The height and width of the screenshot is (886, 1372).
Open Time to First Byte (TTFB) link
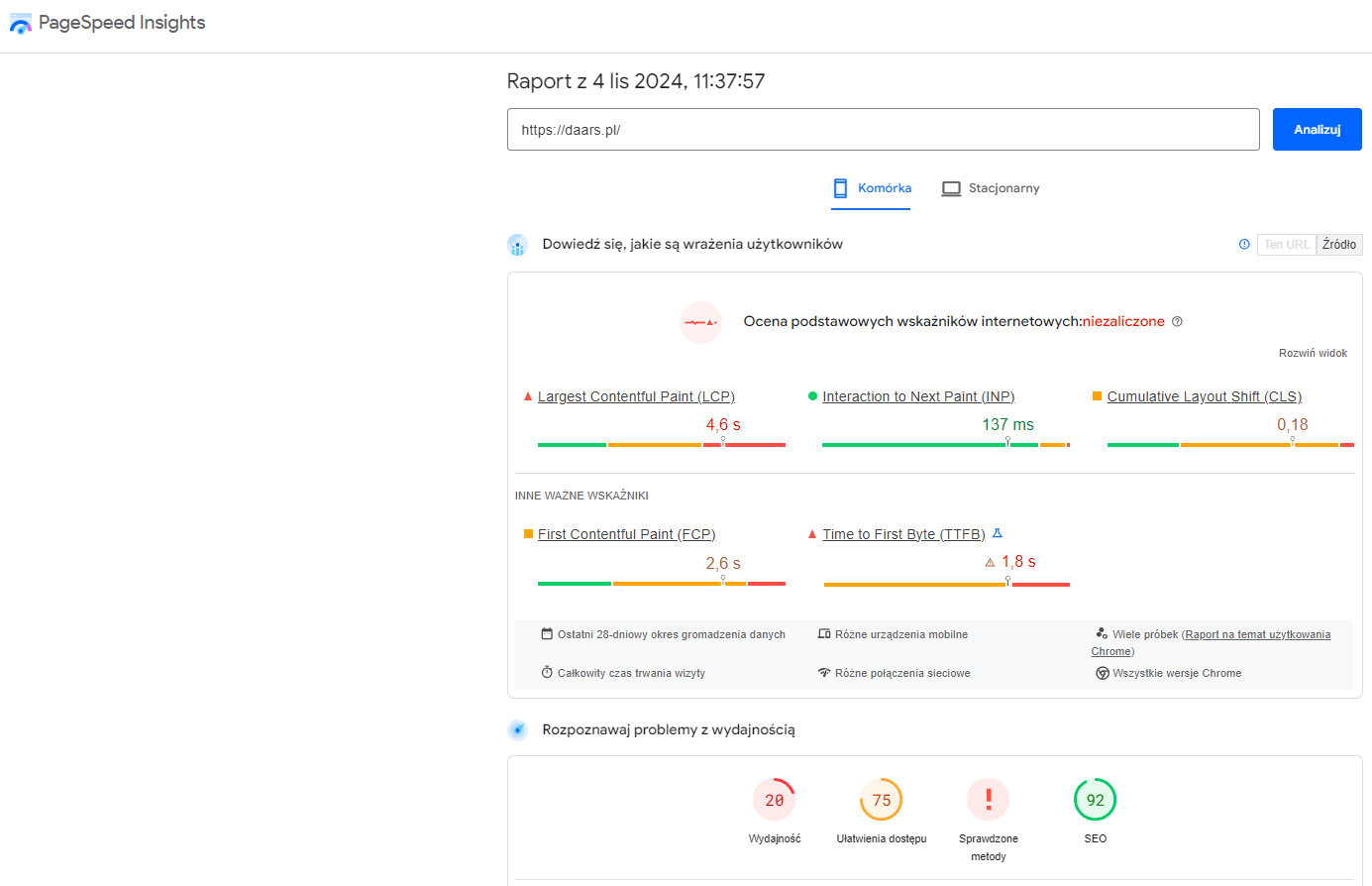(903, 534)
